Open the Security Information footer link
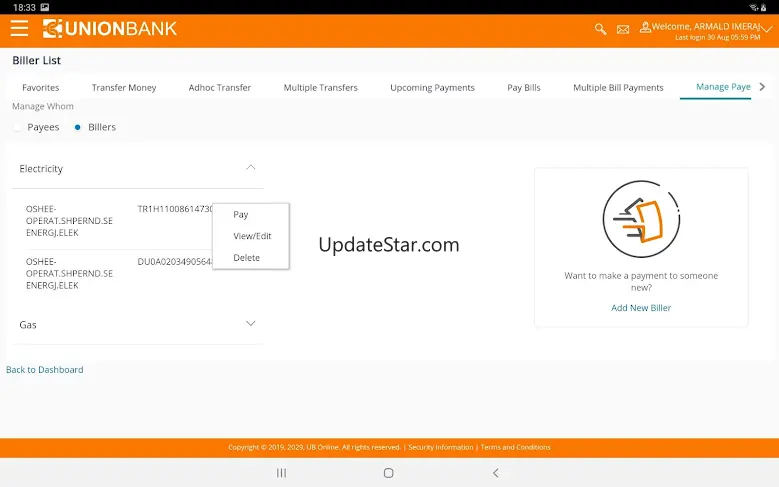 [441, 447]
